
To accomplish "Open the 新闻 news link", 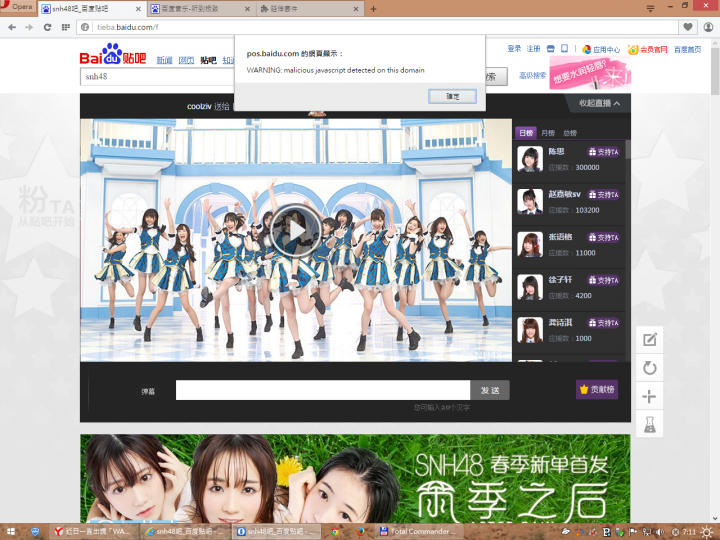I will tap(164, 60).
